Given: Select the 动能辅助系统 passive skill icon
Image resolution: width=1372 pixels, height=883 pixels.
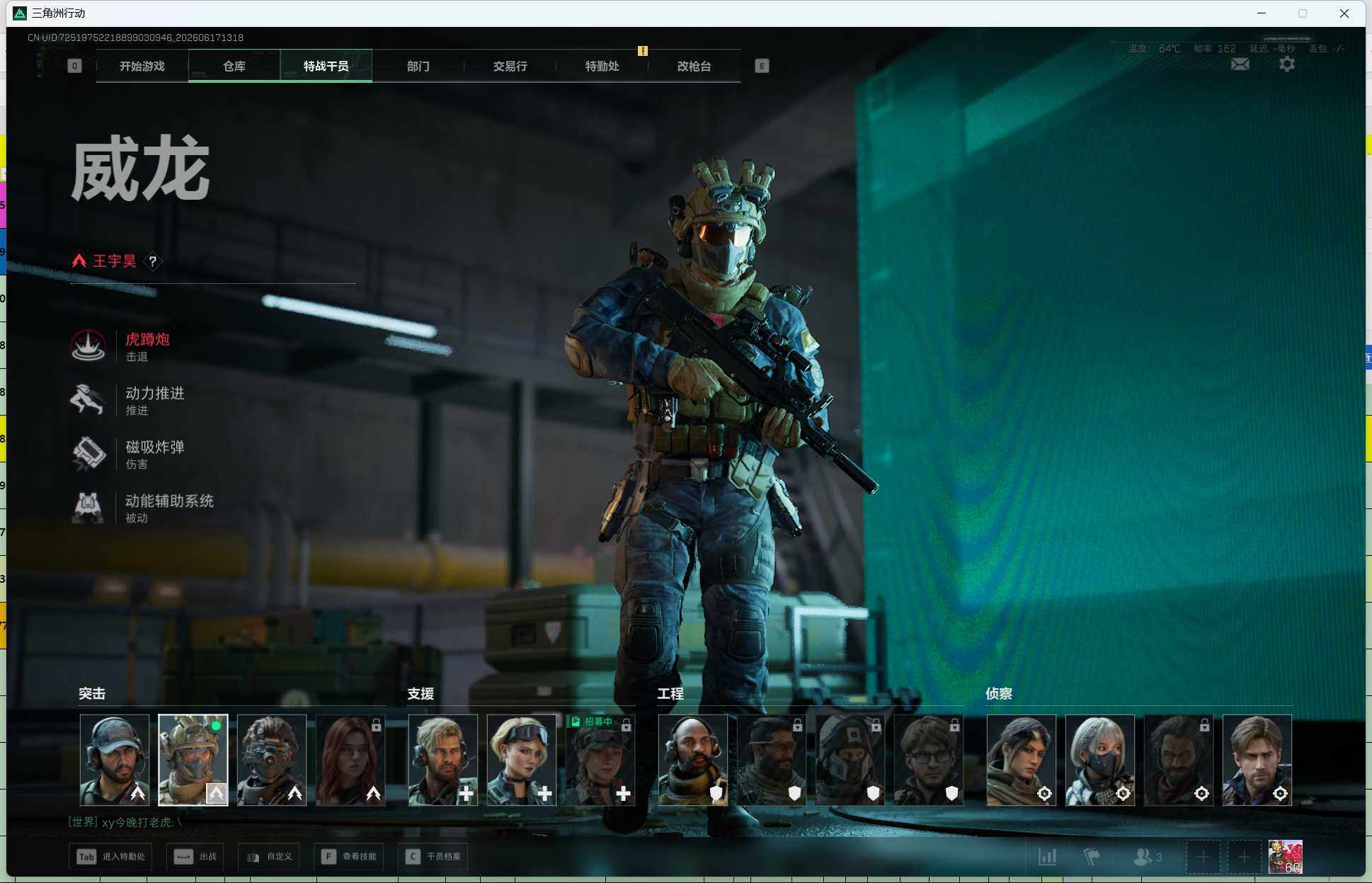Looking at the screenshot, I should pyautogui.click(x=88, y=507).
